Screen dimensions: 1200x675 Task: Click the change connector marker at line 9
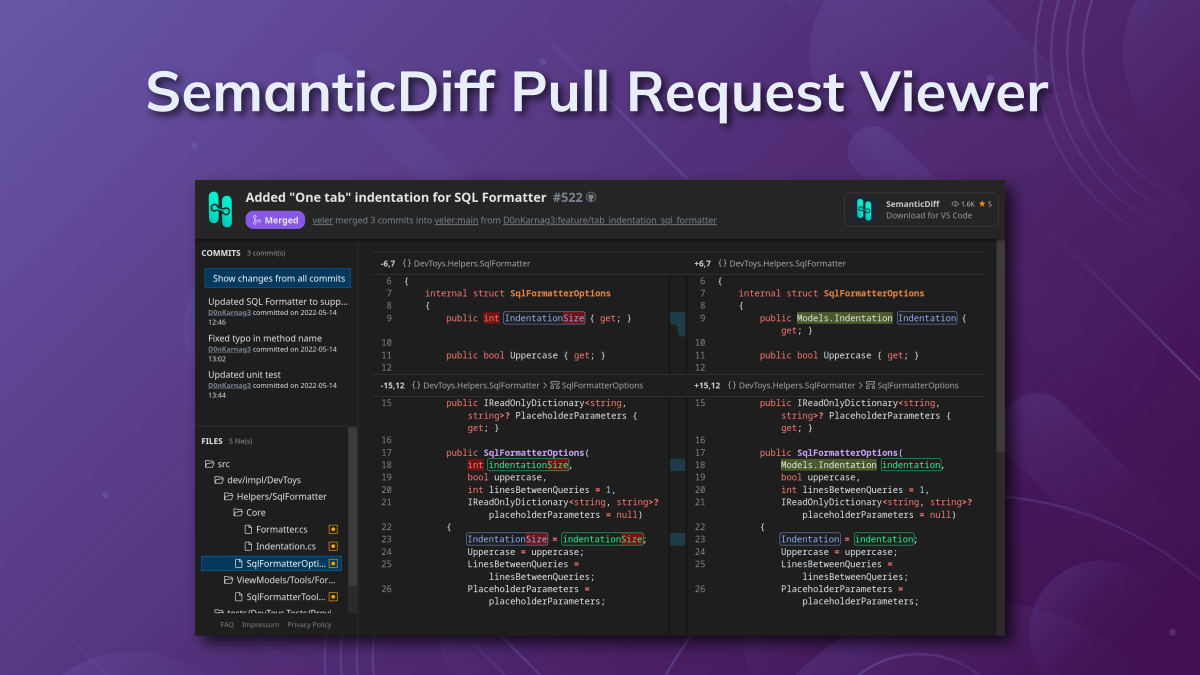point(678,324)
